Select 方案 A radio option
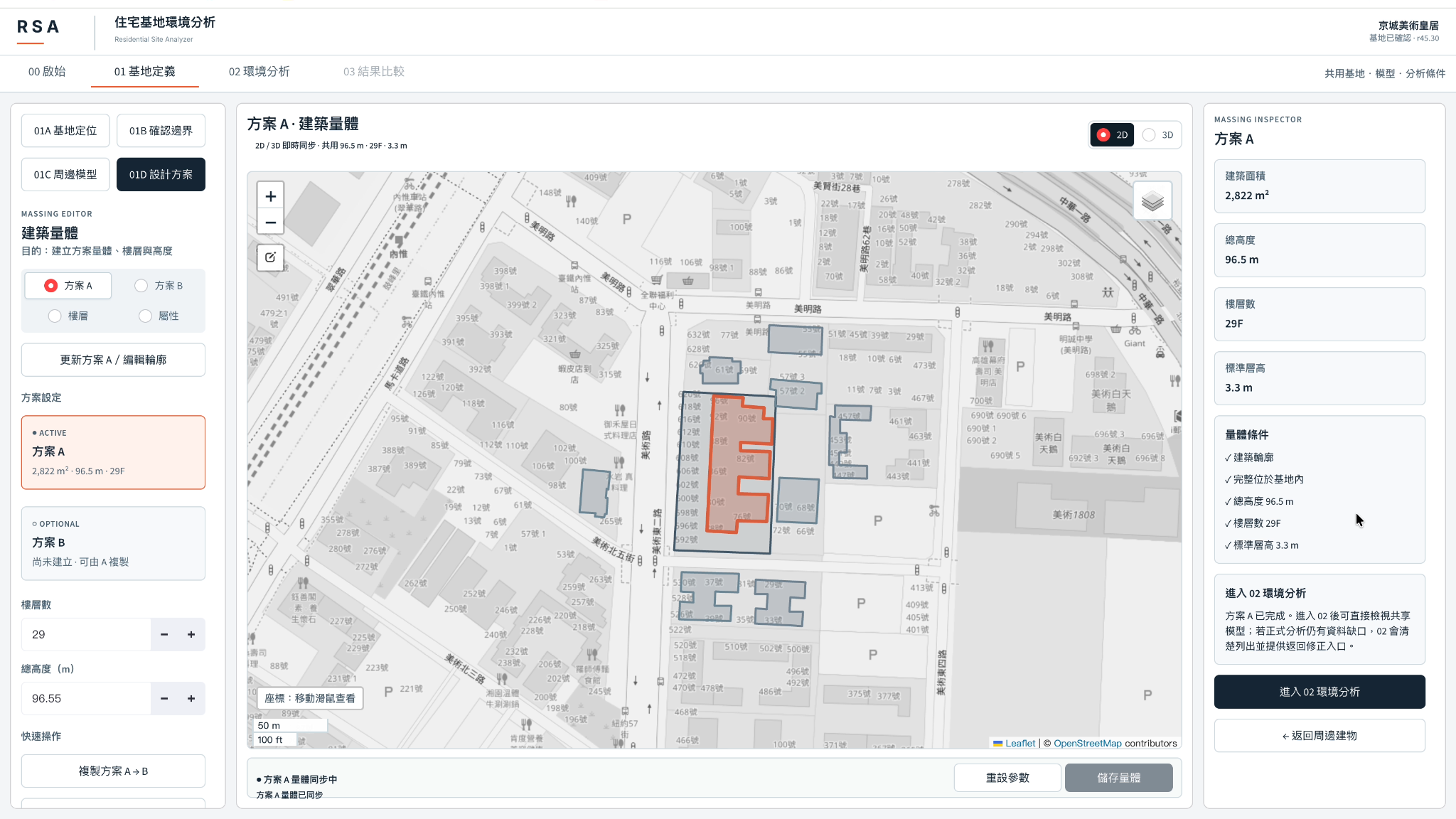1456x819 pixels. (x=68, y=286)
